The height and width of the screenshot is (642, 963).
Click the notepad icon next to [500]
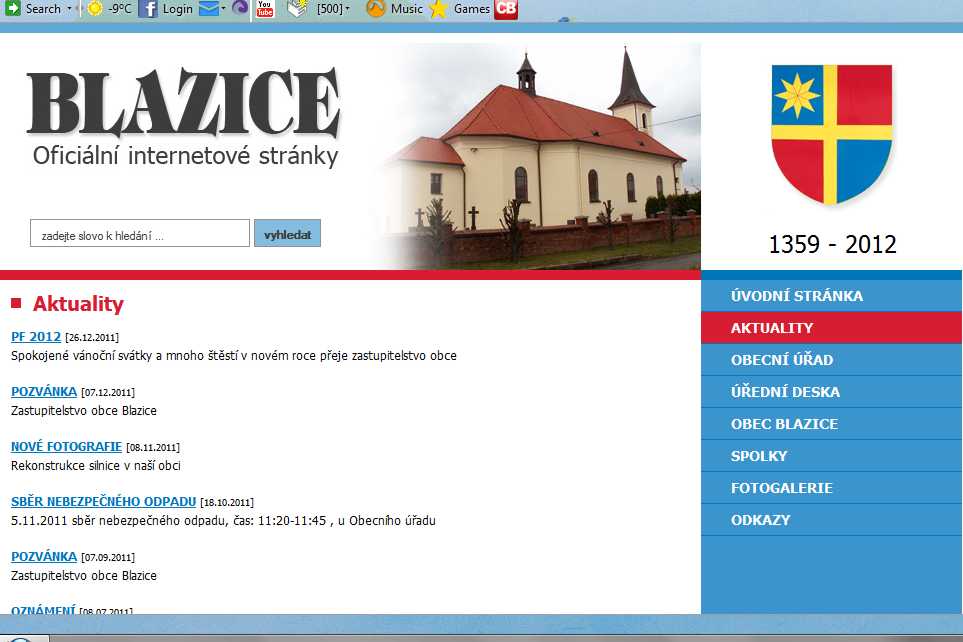pyautogui.click(x=297, y=8)
